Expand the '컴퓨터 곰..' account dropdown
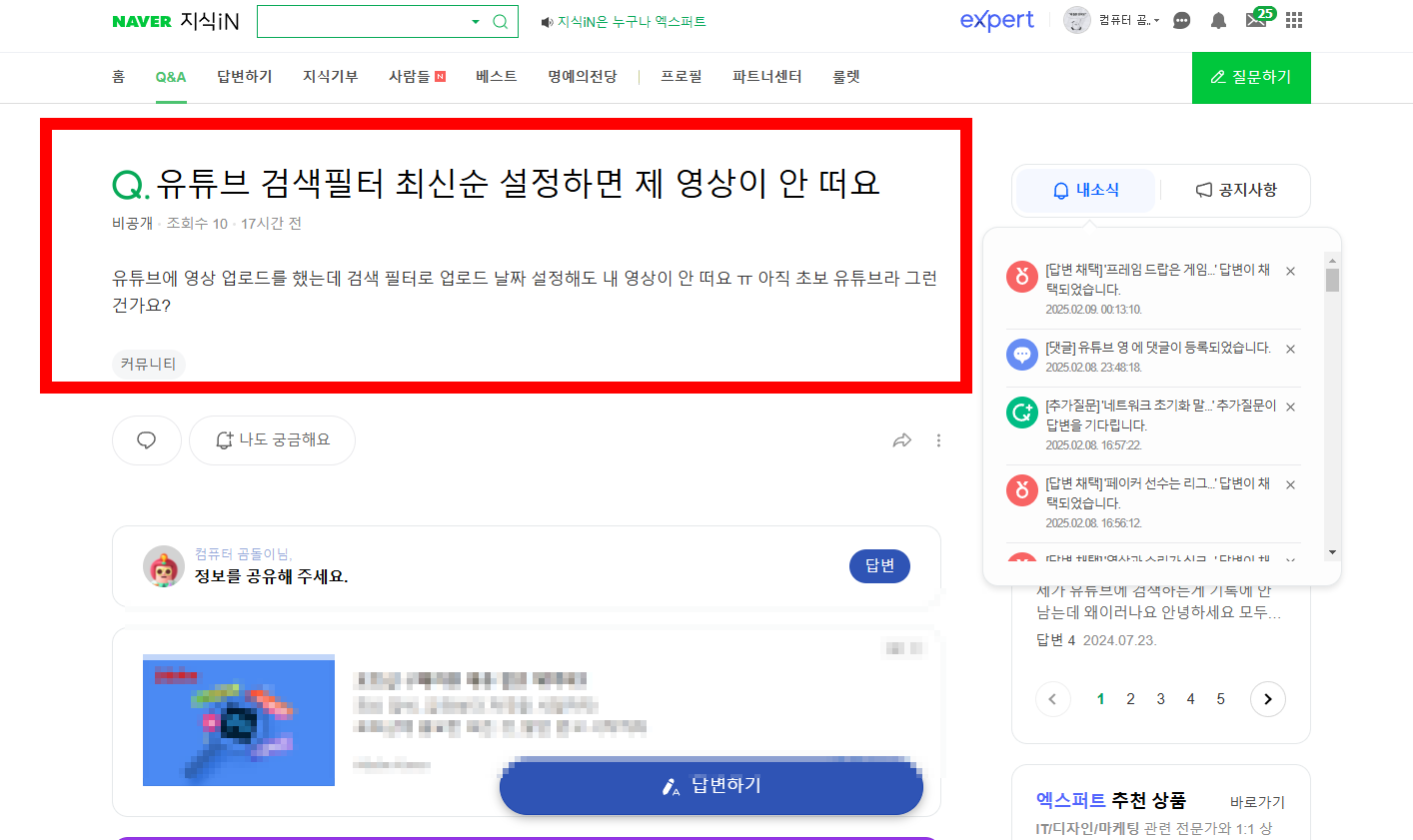The image size is (1413, 840). pyautogui.click(x=1129, y=20)
